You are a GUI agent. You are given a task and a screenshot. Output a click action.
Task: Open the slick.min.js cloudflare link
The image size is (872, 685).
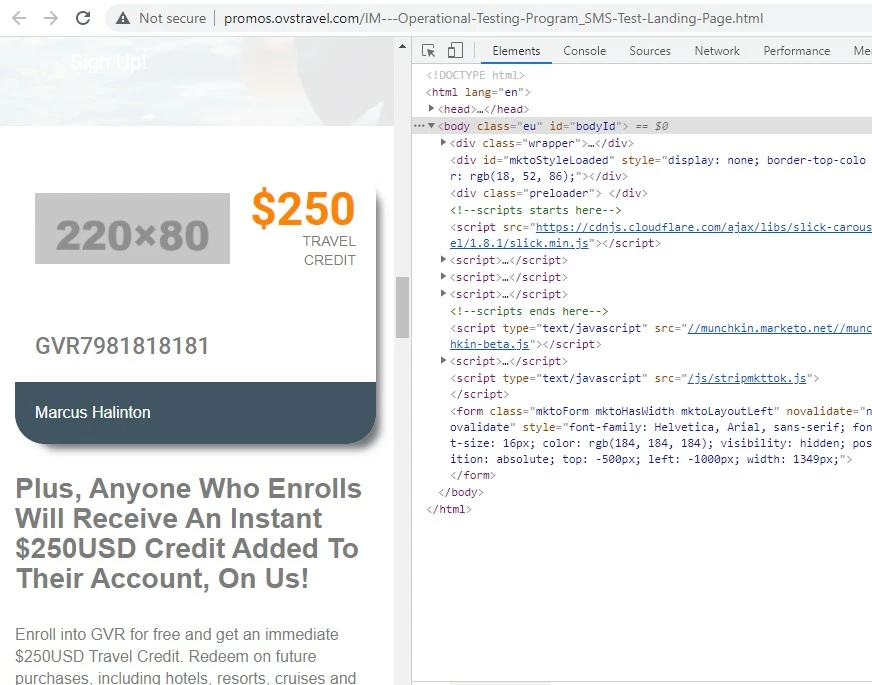pos(661,235)
